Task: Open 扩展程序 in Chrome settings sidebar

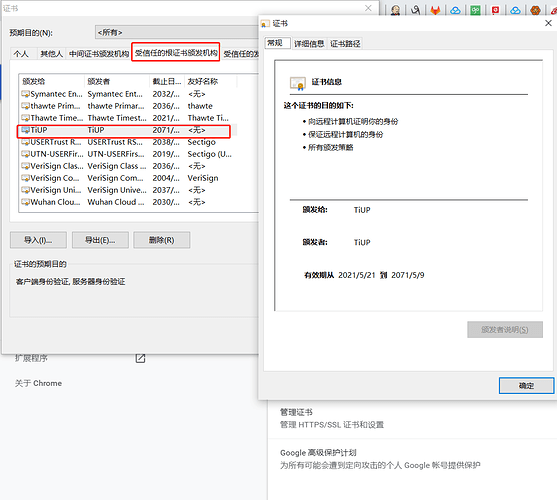Action: pyautogui.click(x=31, y=358)
